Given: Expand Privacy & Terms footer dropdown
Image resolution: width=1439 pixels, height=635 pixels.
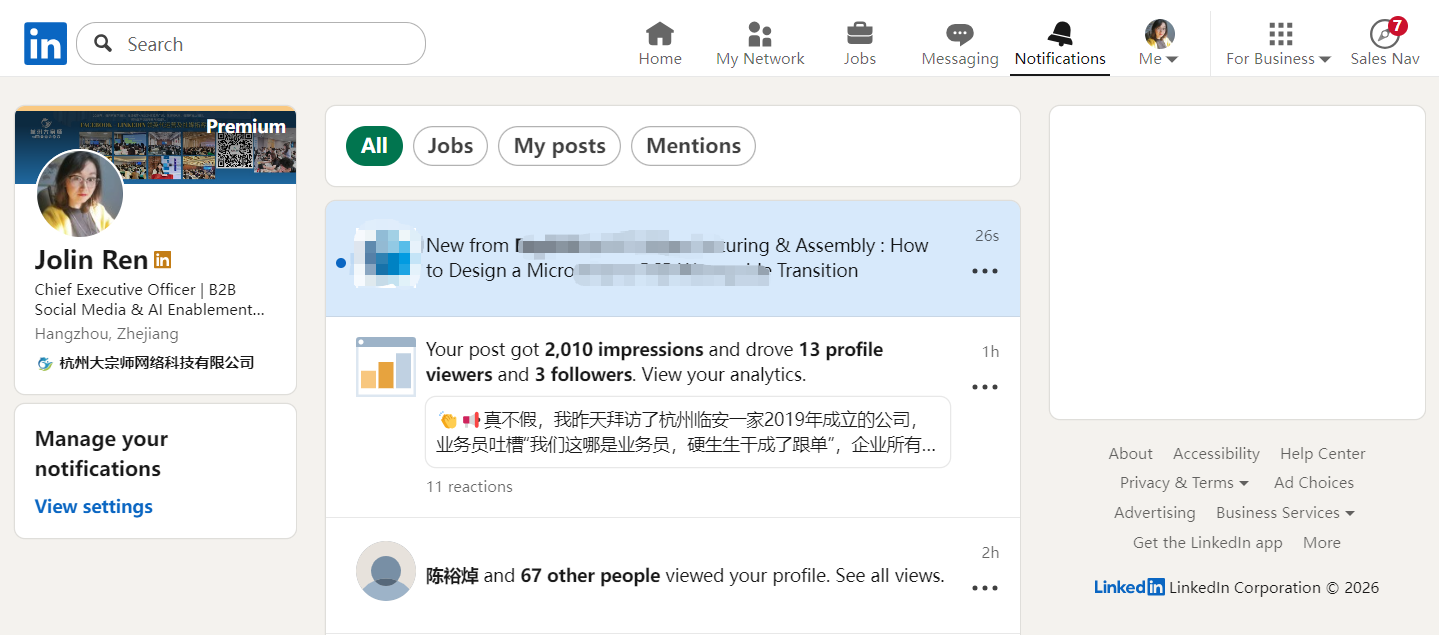Looking at the screenshot, I should tap(1184, 483).
